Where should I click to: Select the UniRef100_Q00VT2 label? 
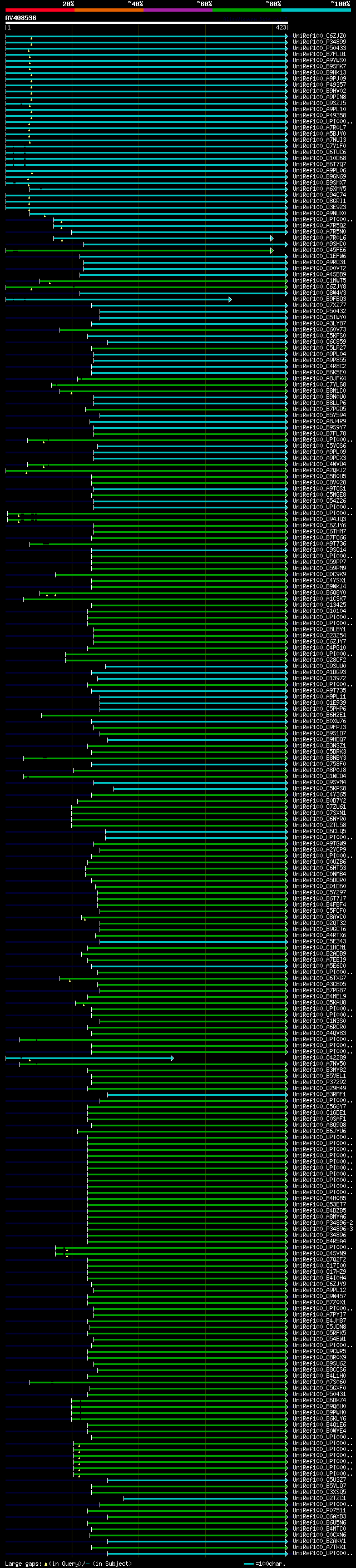coord(319,269)
